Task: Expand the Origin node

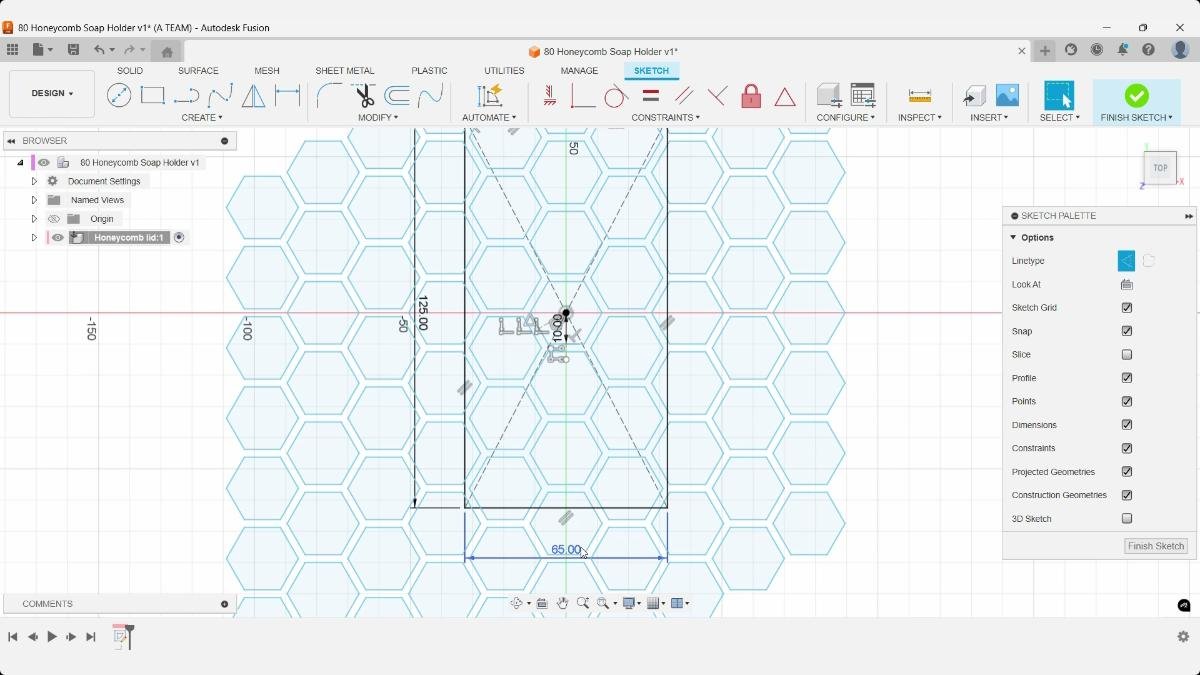Action: 34,219
